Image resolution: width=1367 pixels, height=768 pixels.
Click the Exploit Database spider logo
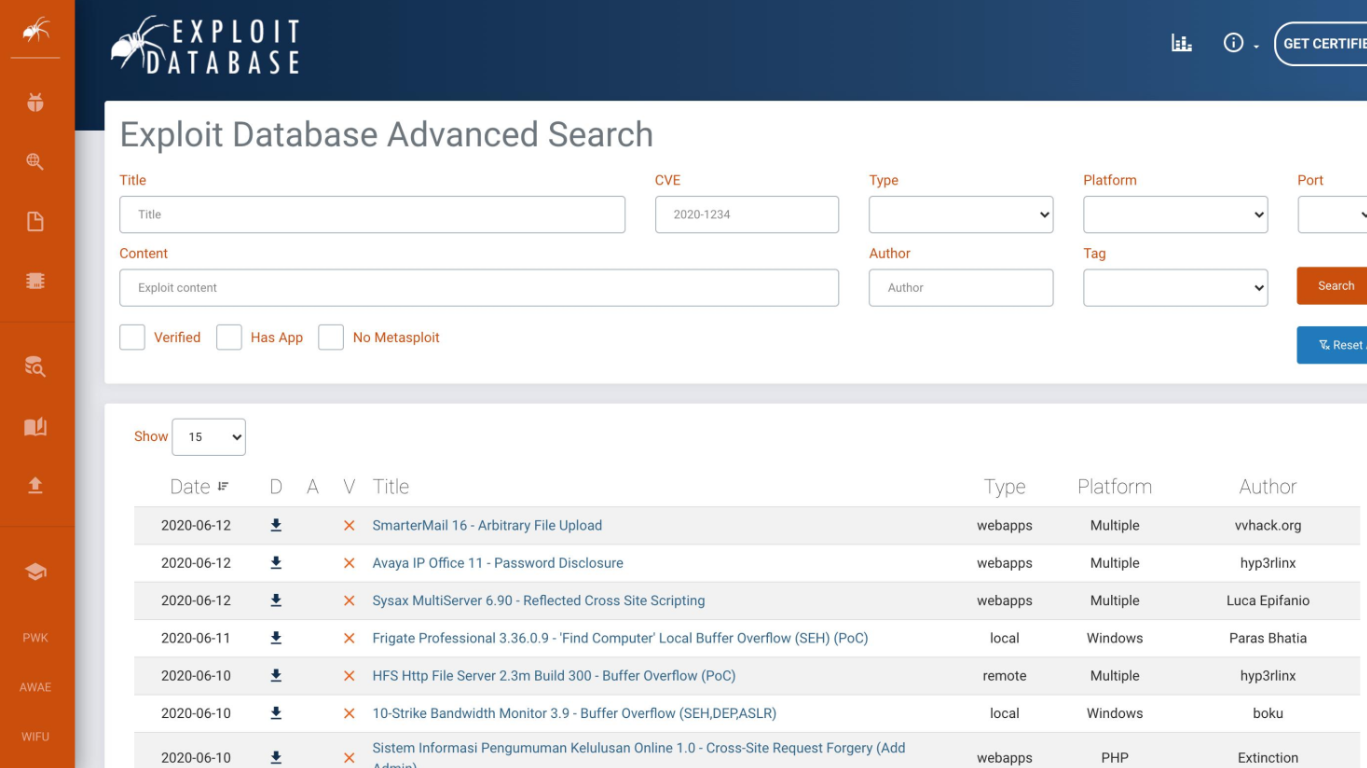click(x=205, y=46)
